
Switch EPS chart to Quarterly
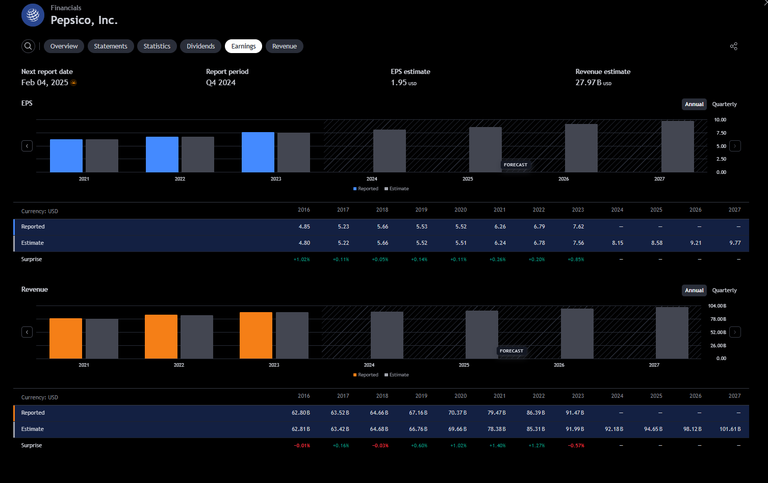tap(724, 104)
